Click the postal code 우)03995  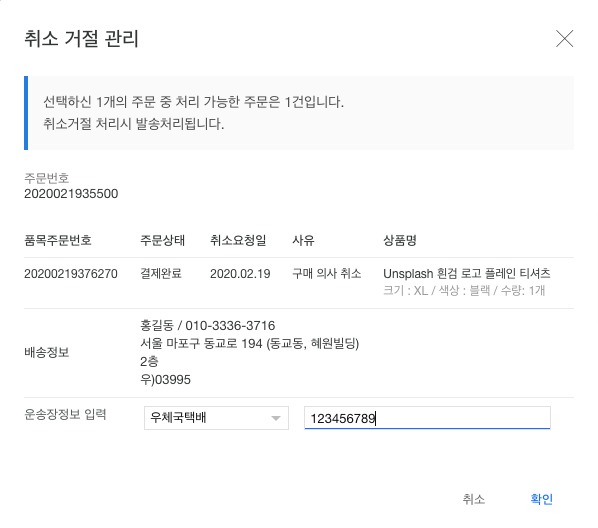tap(166, 380)
